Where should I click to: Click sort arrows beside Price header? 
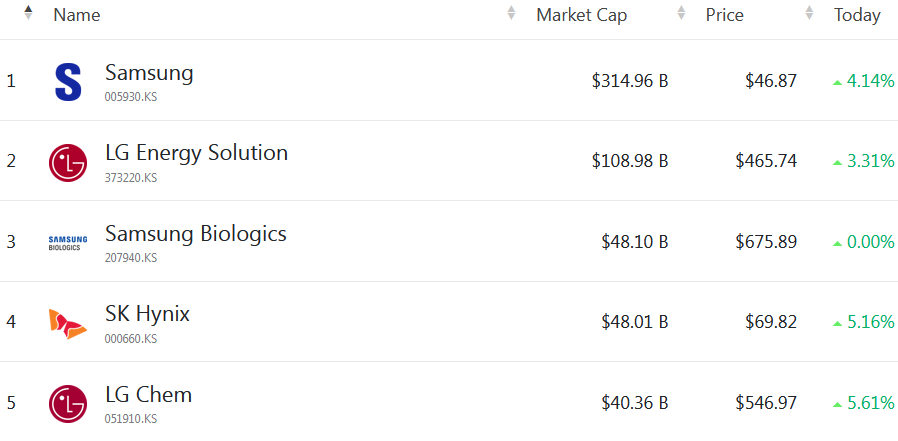[682, 14]
